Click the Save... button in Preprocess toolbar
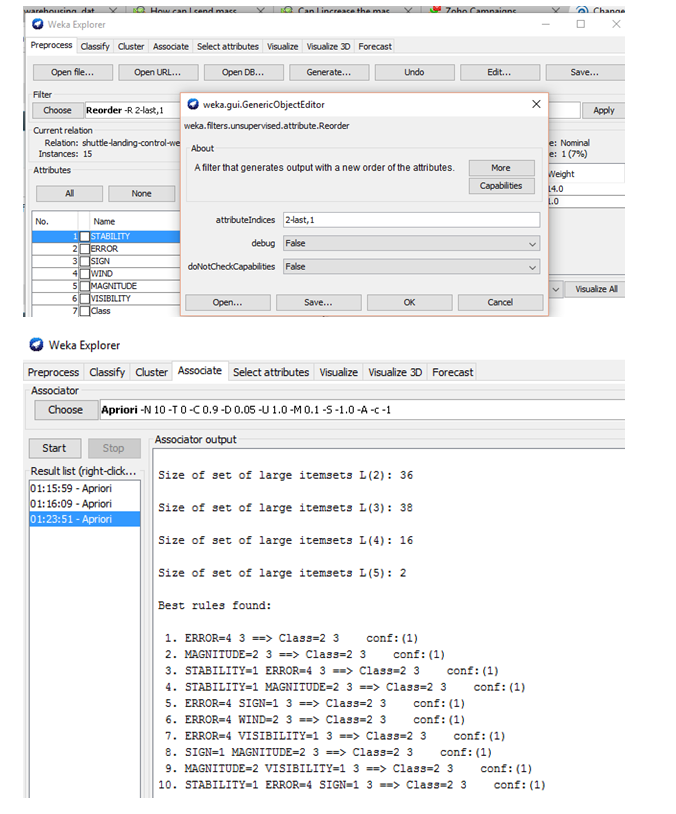 (x=585, y=73)
